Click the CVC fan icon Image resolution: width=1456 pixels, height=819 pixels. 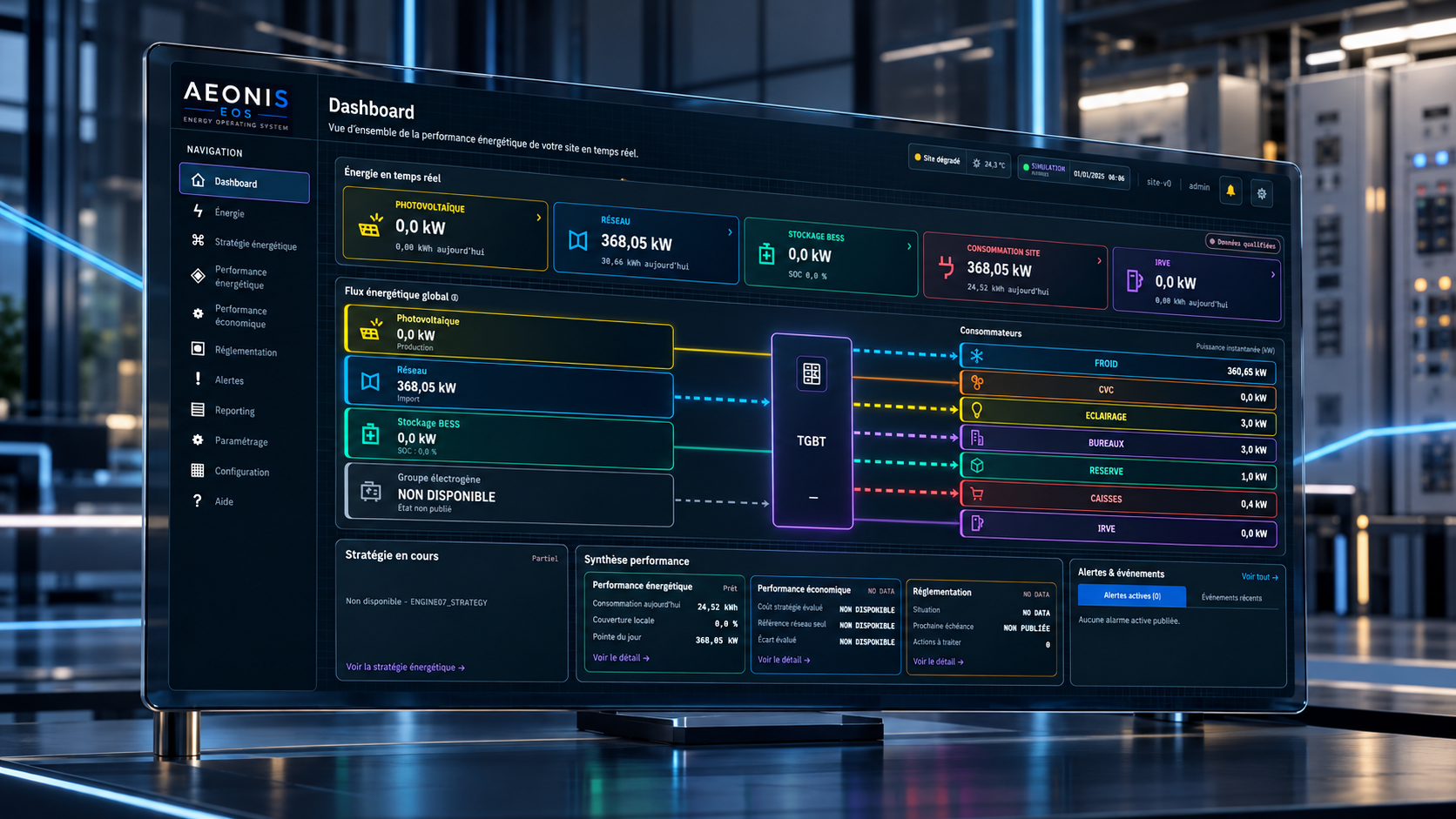(977, 382)
